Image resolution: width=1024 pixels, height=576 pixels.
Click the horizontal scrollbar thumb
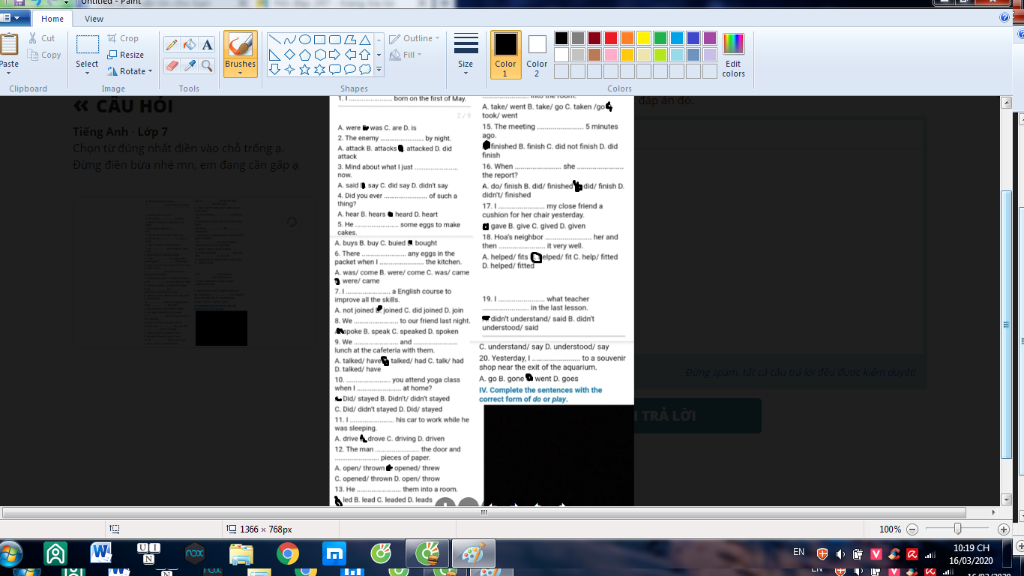click(x=483, y=513)
